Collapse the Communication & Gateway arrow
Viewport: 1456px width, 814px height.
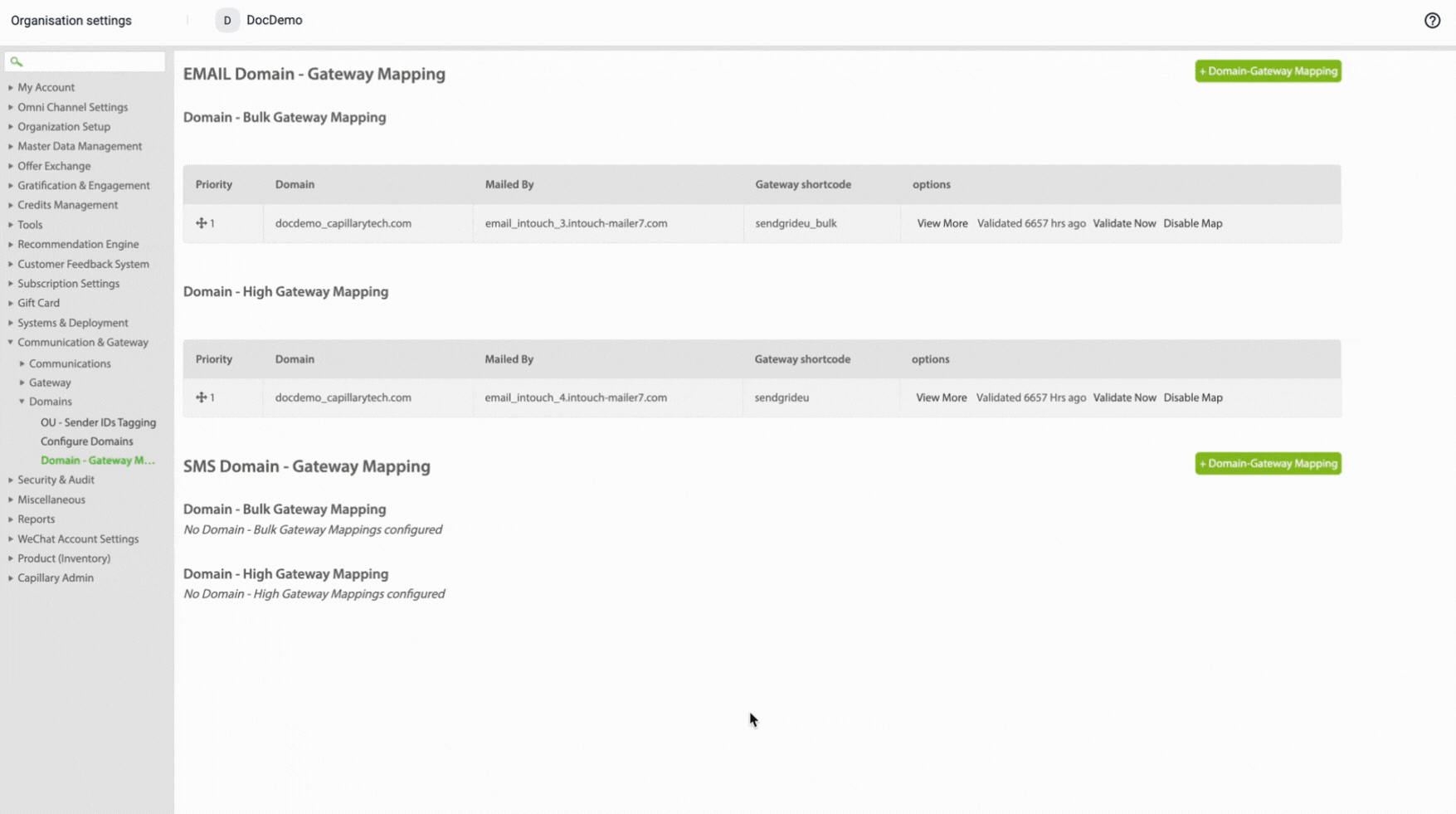[11, 342]
